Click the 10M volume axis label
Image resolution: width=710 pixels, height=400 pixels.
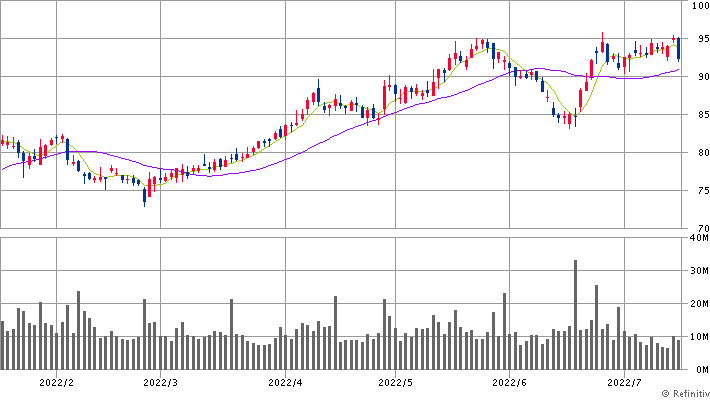point(699,337)
